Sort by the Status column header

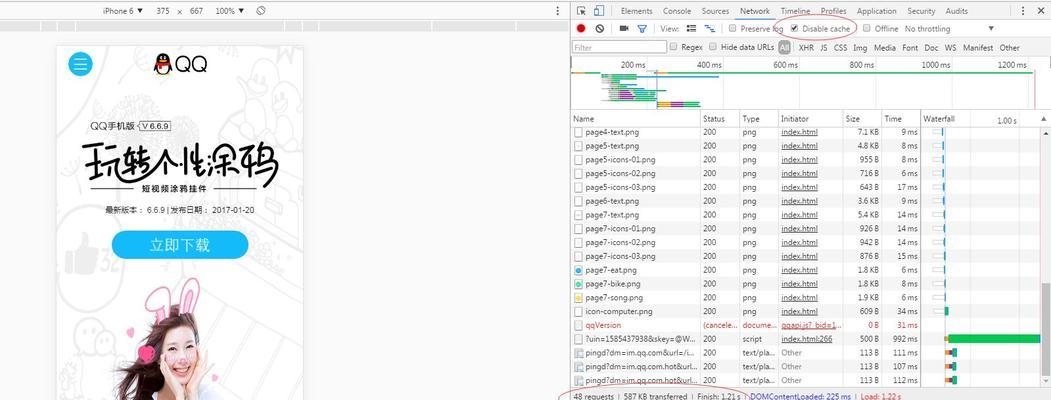[x=720, y=119]
